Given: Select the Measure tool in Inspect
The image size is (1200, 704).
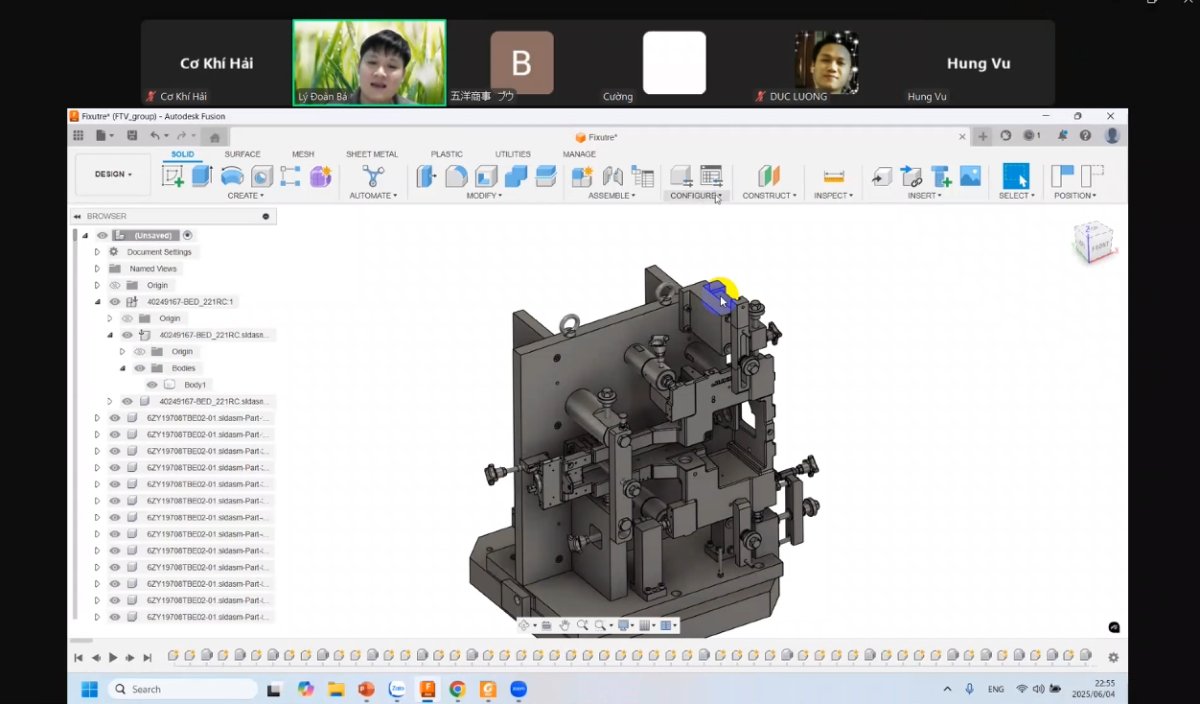Looking at the screenshot, I should coord(833,176).
